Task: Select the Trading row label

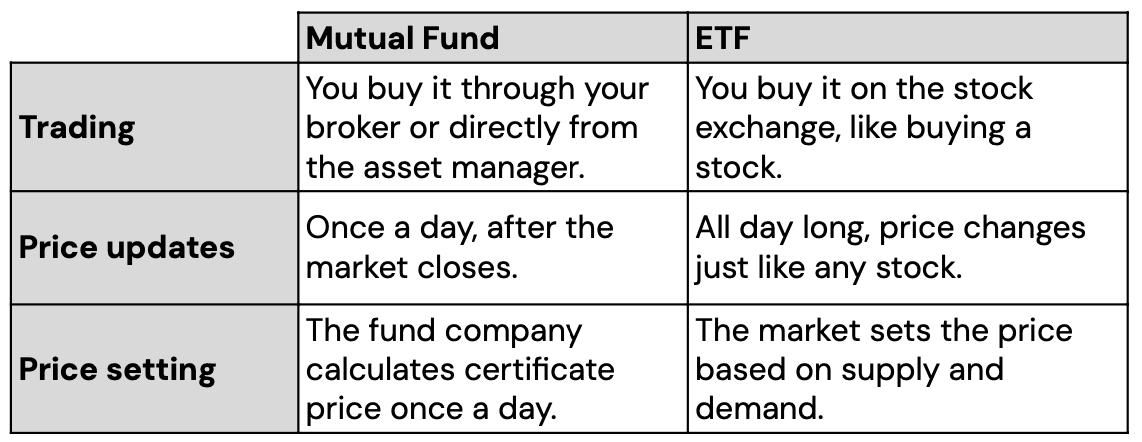Action: [77, 128]
